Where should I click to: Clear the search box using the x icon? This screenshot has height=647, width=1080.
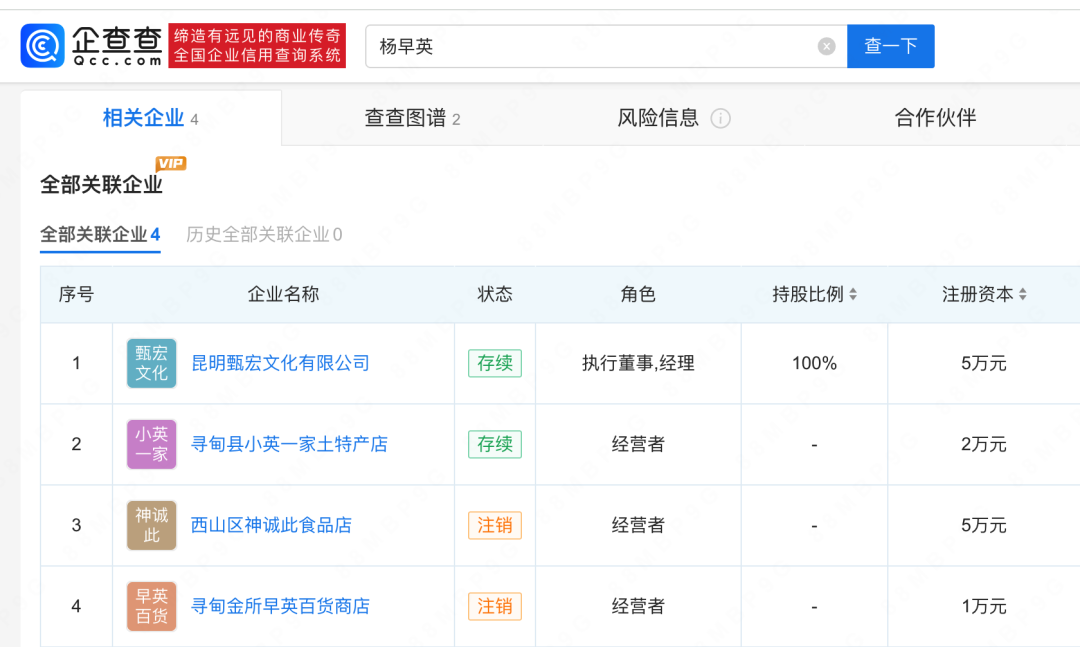825,46
